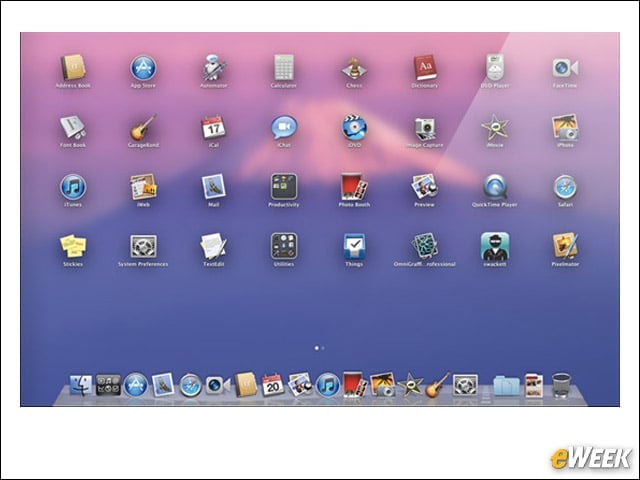Open the Dictionary app
The height and width of the screenshot is (480, 640).
pos(424,67)
